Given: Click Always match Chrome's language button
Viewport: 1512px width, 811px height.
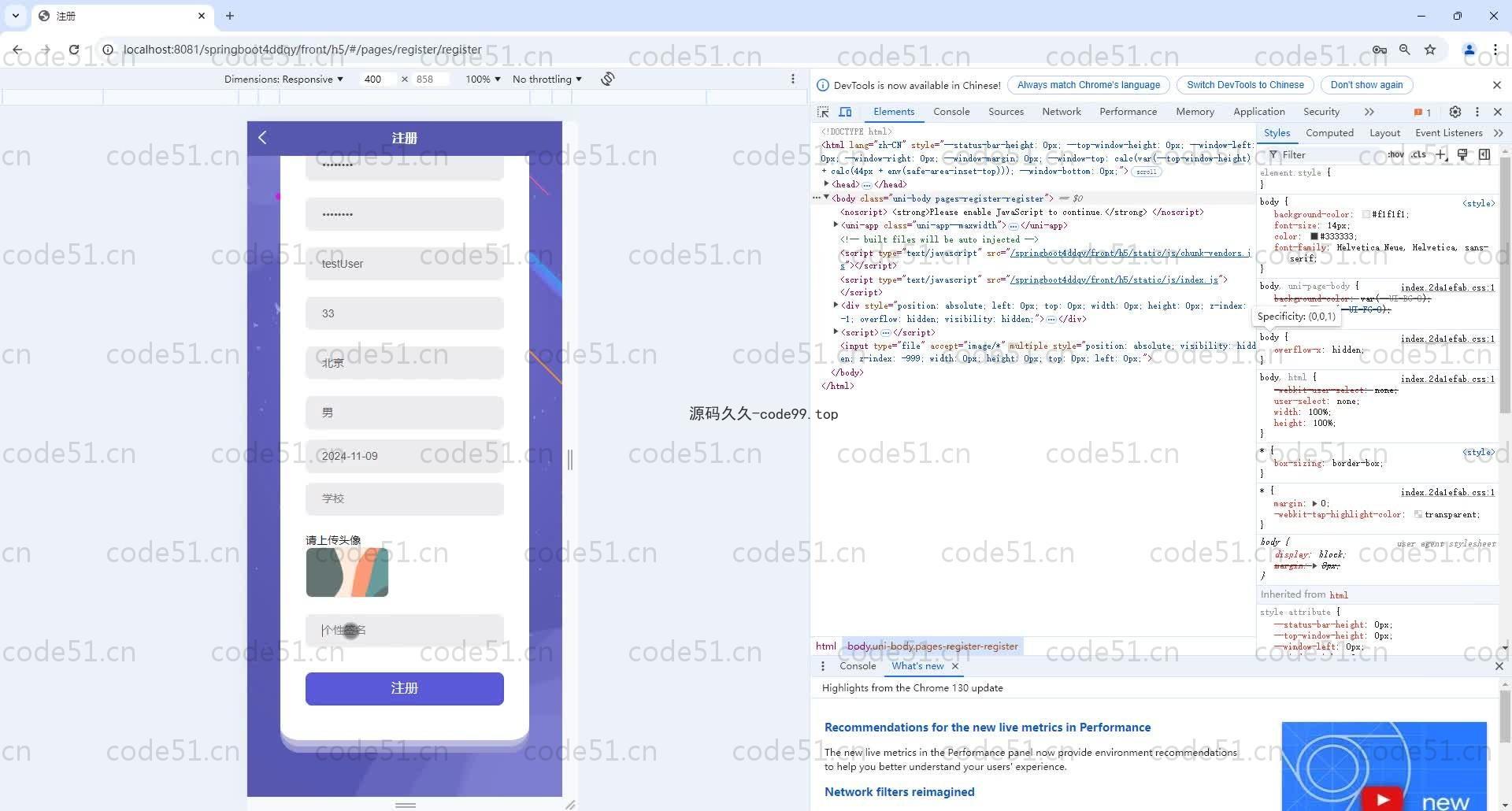Looking at the screenshot, I should coord(1088,85).
